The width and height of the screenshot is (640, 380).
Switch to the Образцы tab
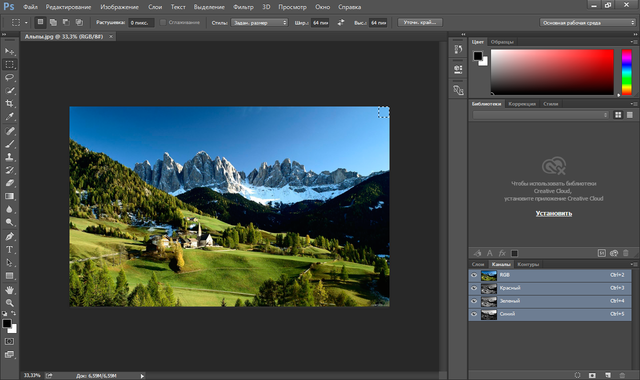click(x=502, y=42)
